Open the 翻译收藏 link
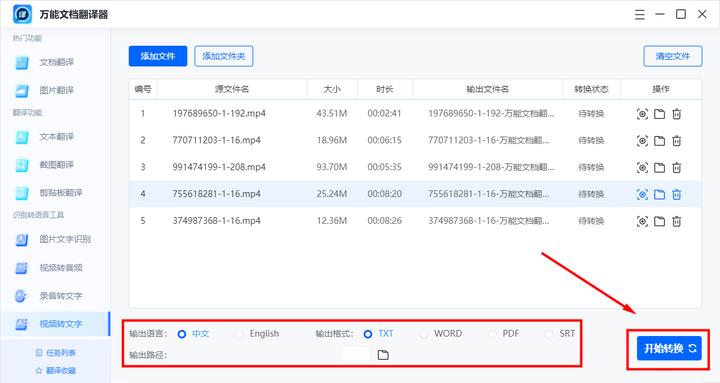The image size is (720, 383). point(56,370)
